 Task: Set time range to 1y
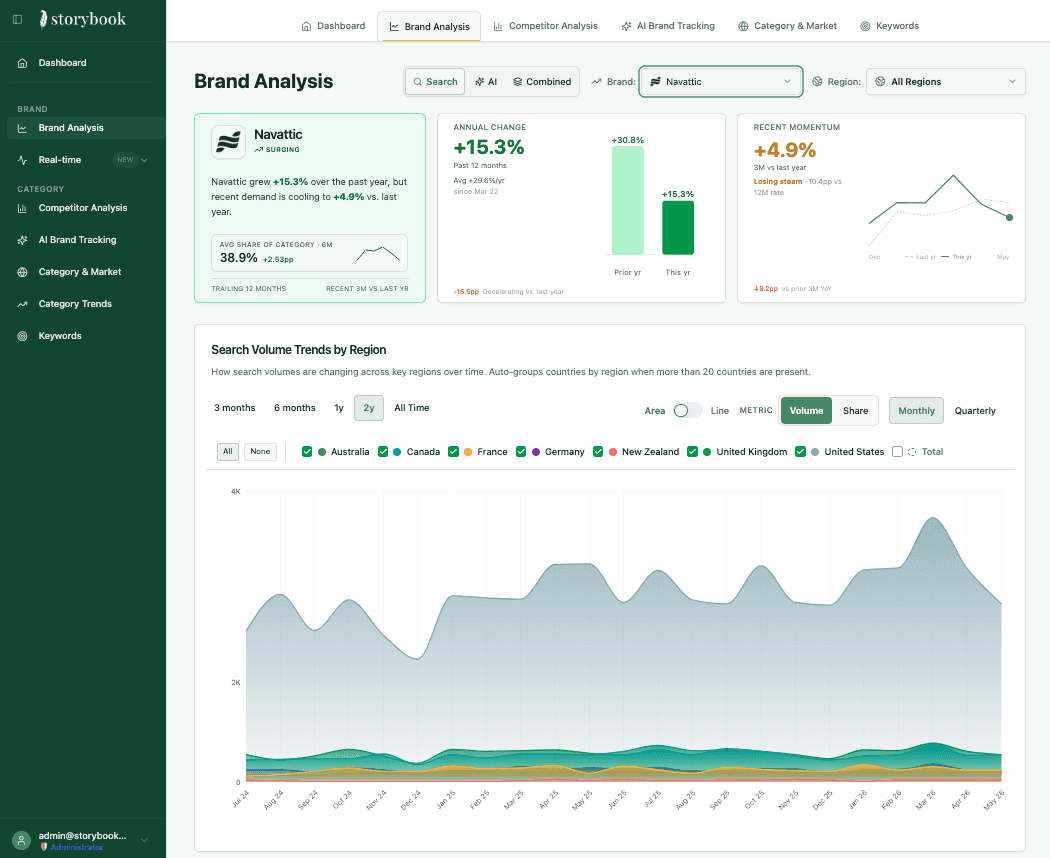point(339,408)
